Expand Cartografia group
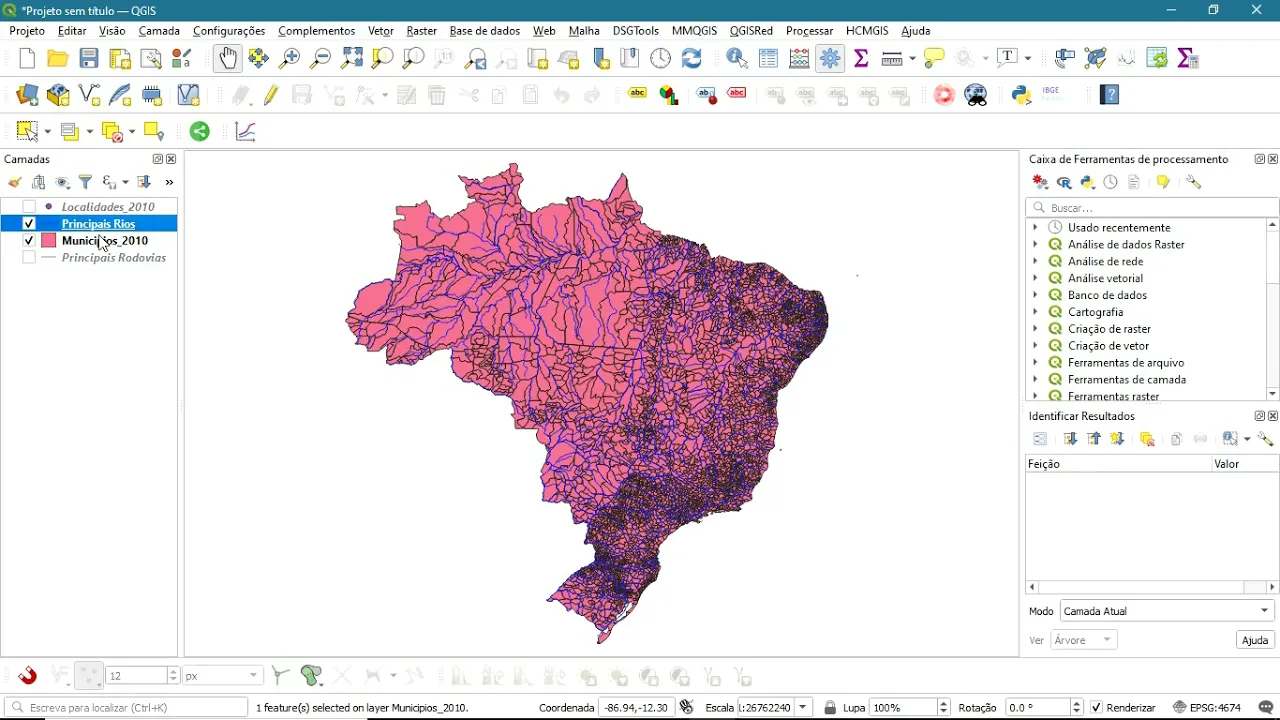The width and height of the screenshot is (1280, 720). point(1035,312)
